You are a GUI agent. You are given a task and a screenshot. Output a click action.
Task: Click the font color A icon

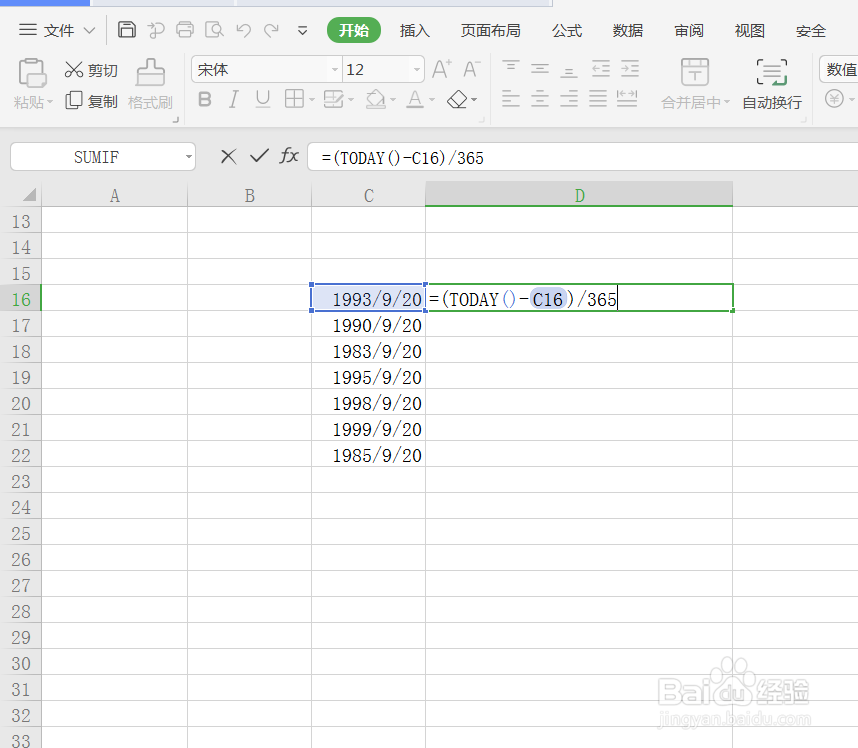click(x=415, y=99)
